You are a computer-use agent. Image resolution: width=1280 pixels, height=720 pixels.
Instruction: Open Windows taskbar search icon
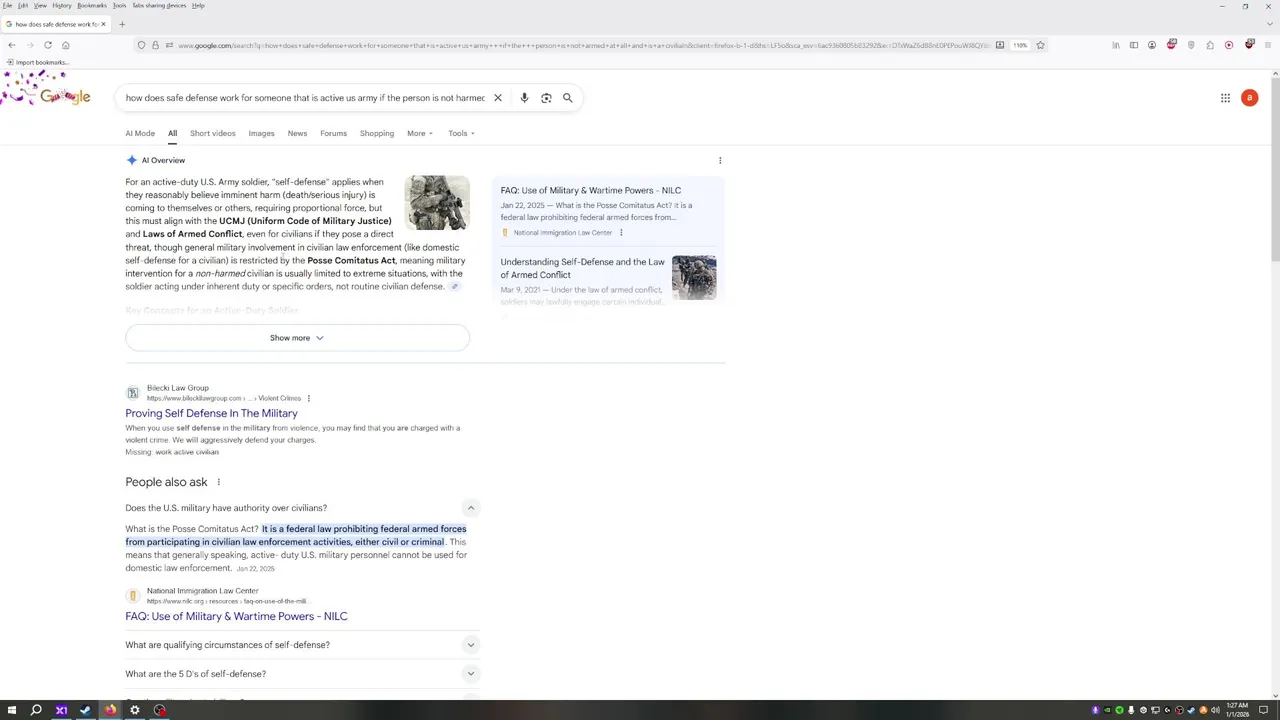point(36,710)
